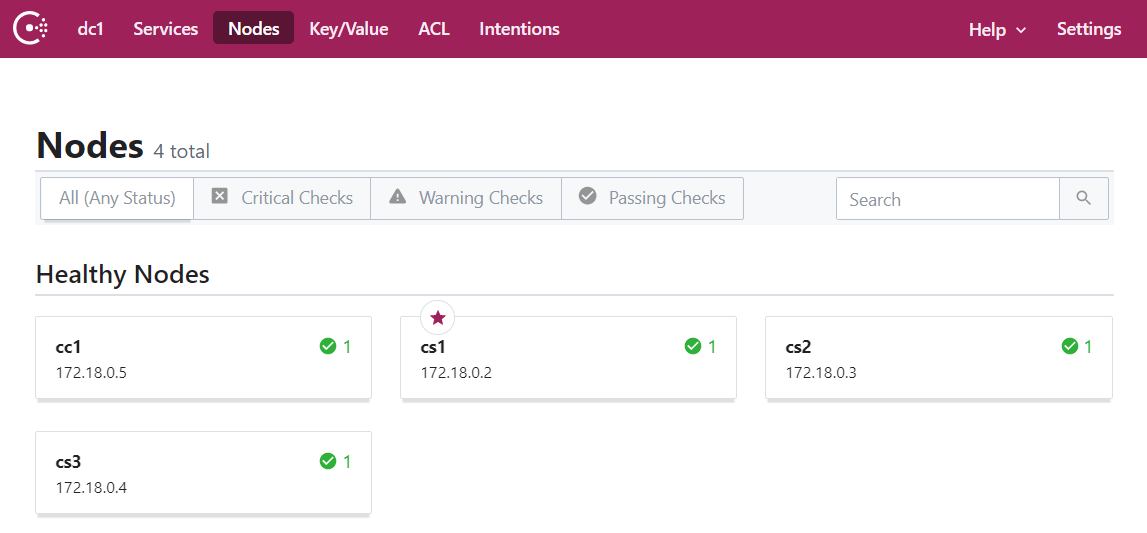Filter nodes by Warning Checks
Screen dimensions: 1147x533
tap(466, 198)
